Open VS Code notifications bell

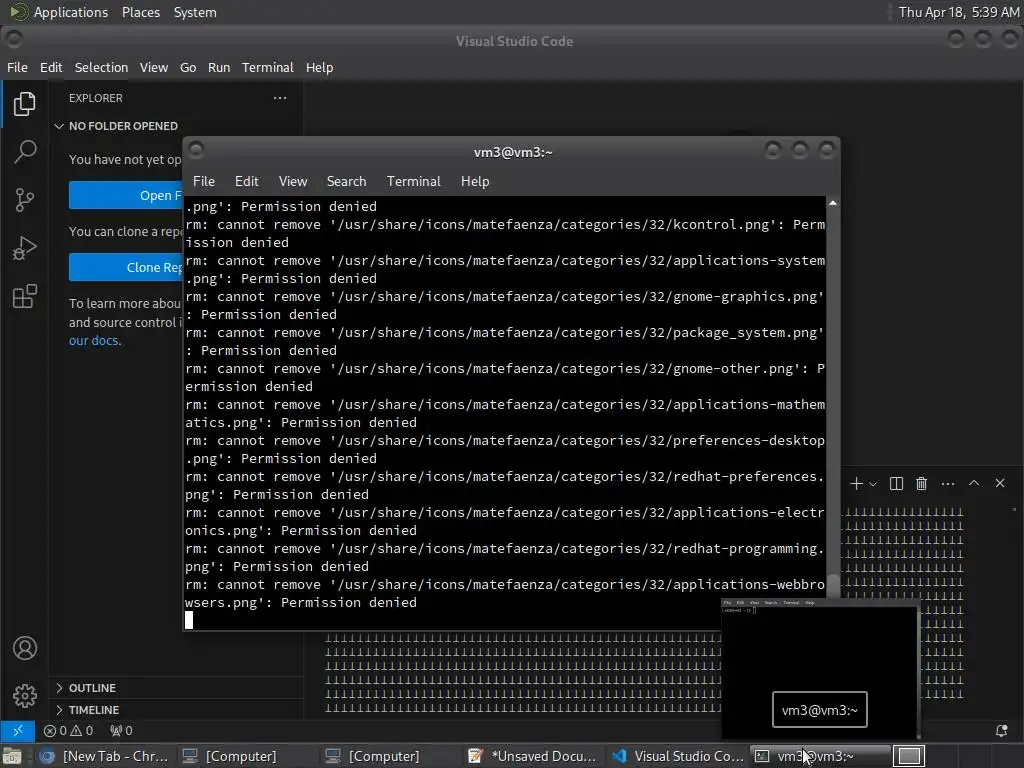[x=1001, y=731]
